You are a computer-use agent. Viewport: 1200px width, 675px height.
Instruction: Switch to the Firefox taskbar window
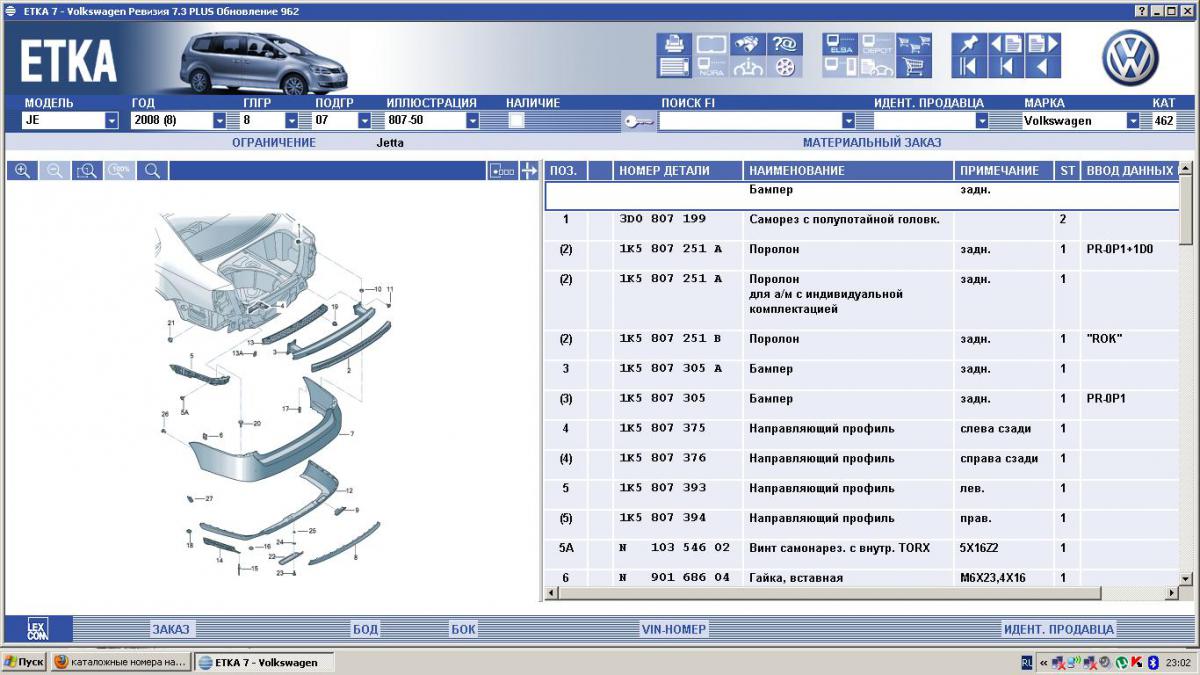pos(120,662)
